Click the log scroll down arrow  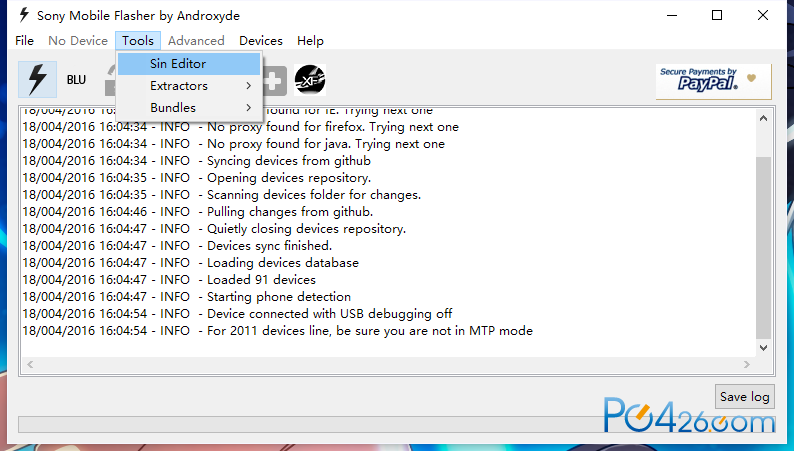(763, 348)
